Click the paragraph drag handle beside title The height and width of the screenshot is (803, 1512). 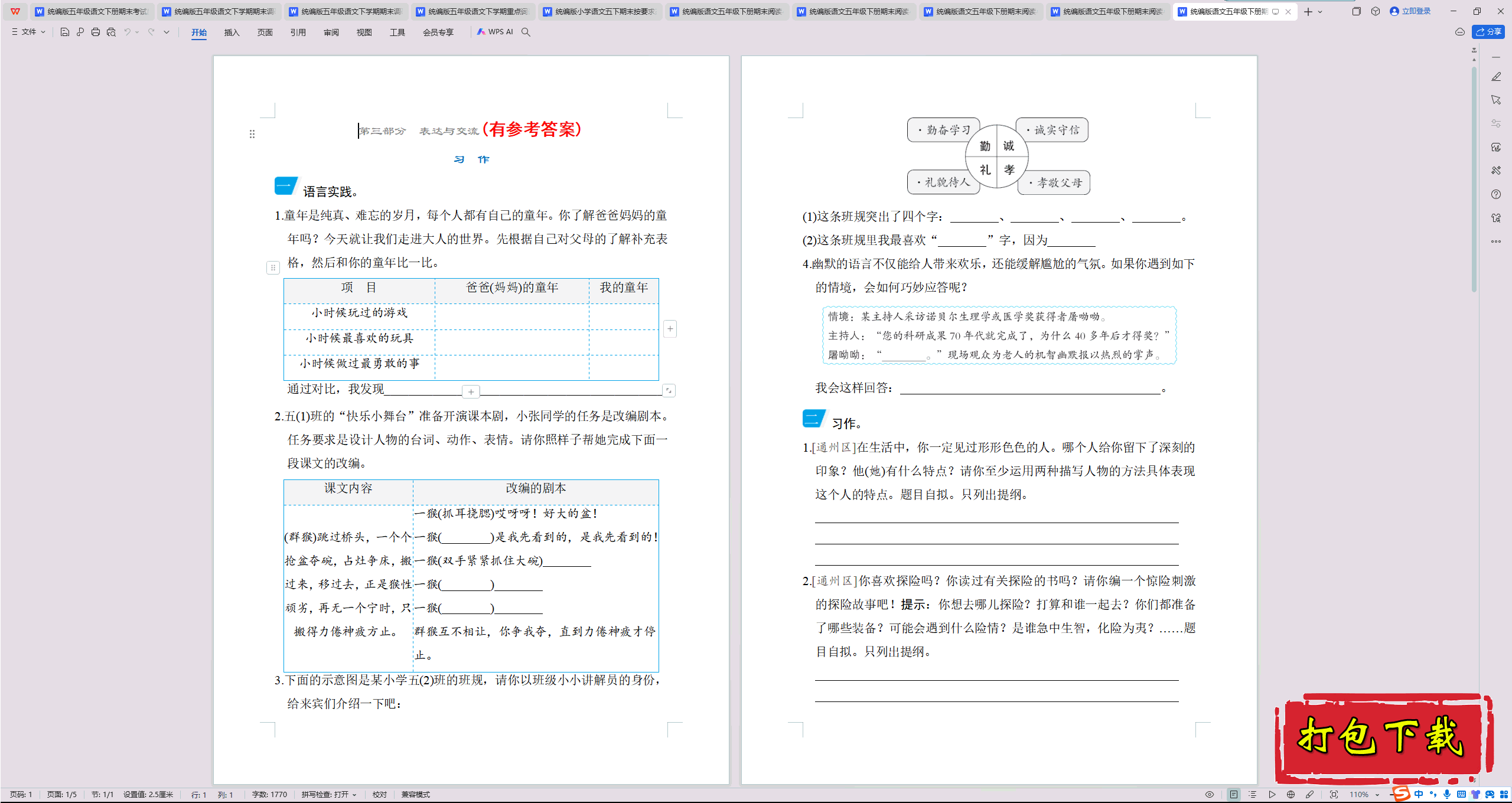[252, 134]
